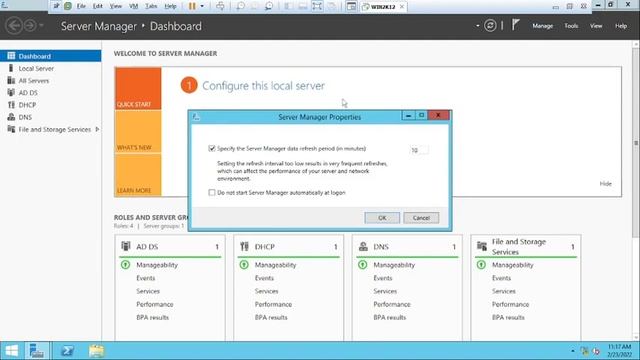Open the Manage menu
This screenshot has width=640, height=360.
(542, 26)
